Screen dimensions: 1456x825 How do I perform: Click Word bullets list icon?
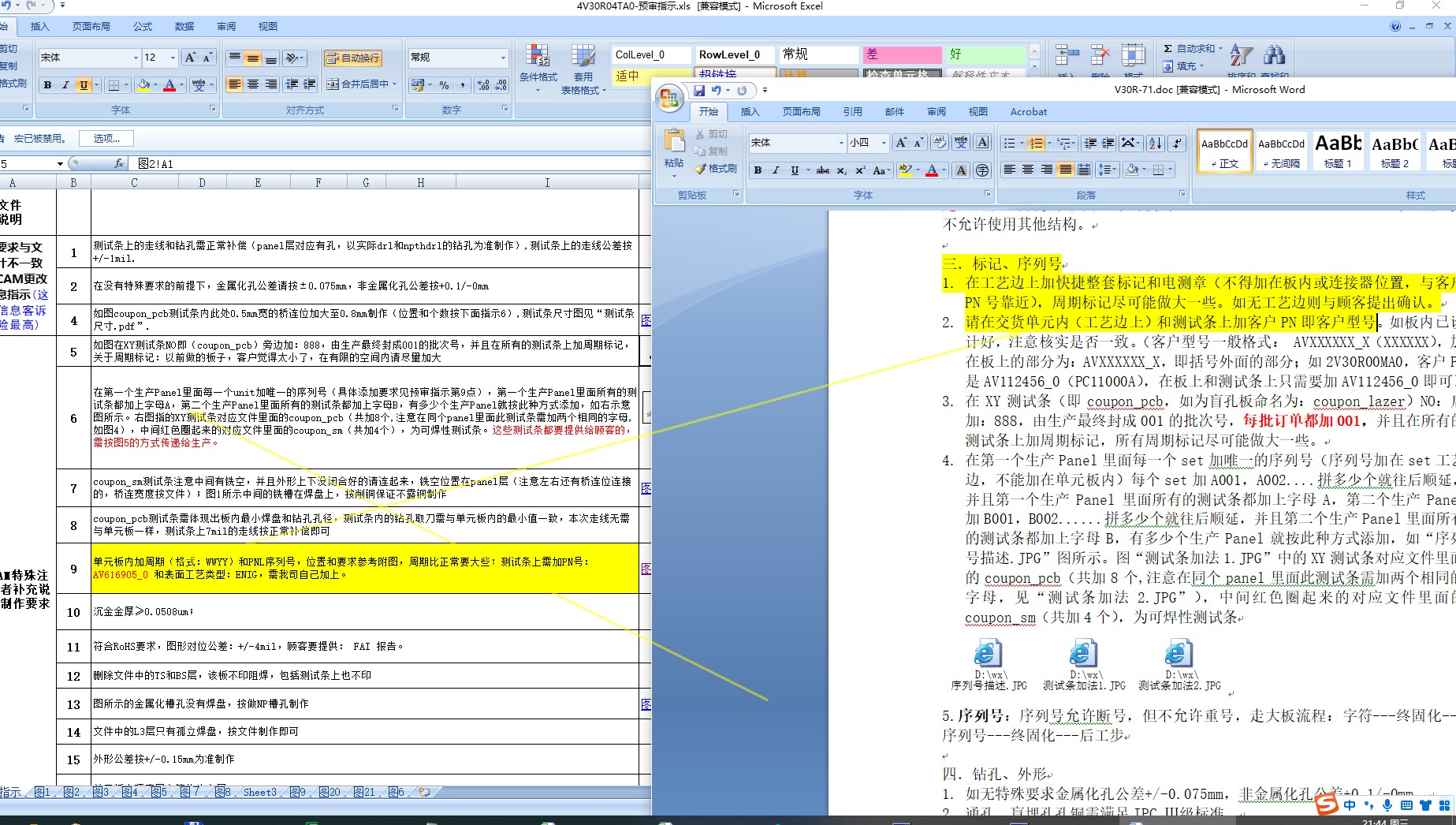click(x=1009, y=144)
